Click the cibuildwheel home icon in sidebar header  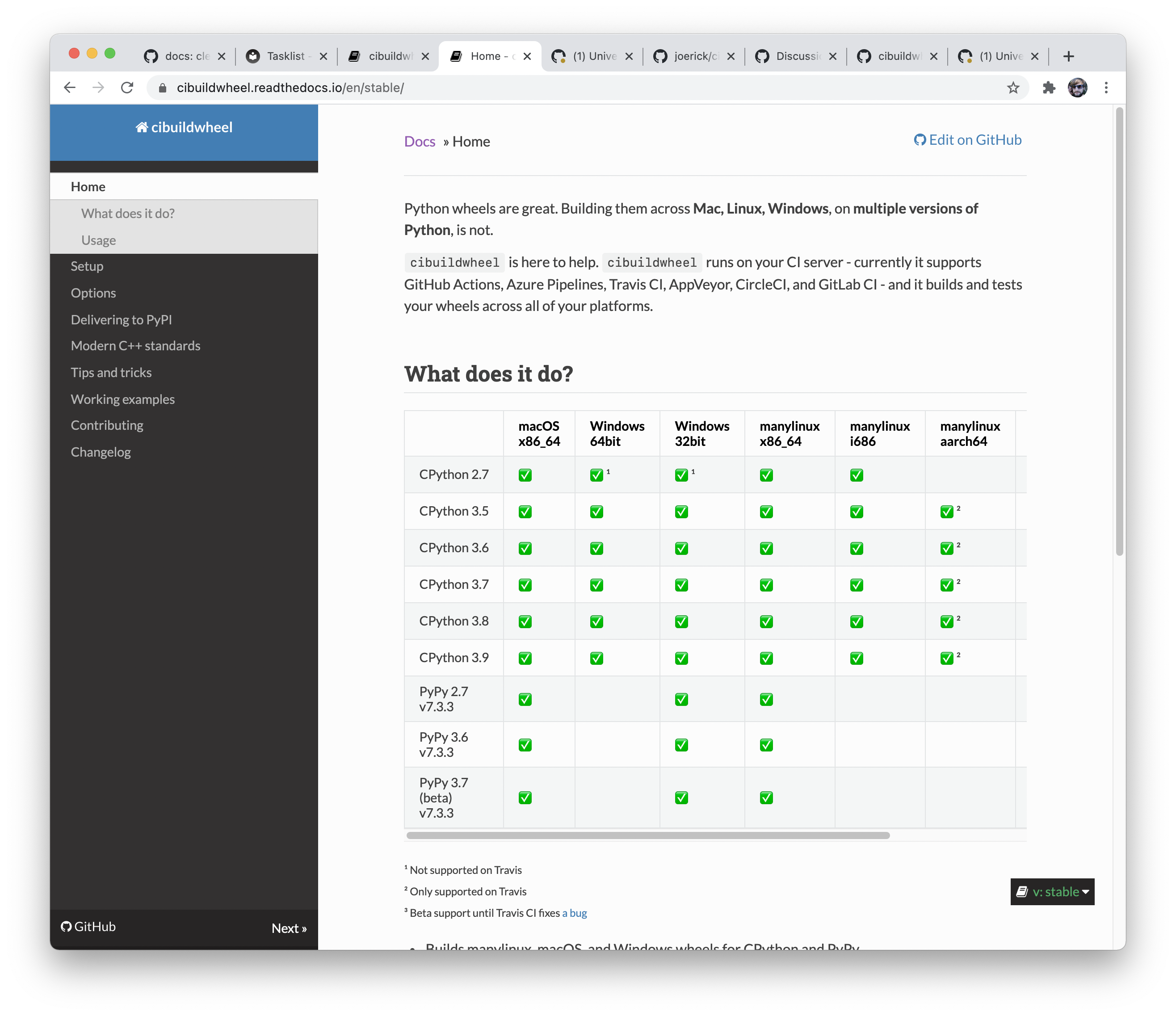point(141,127)
